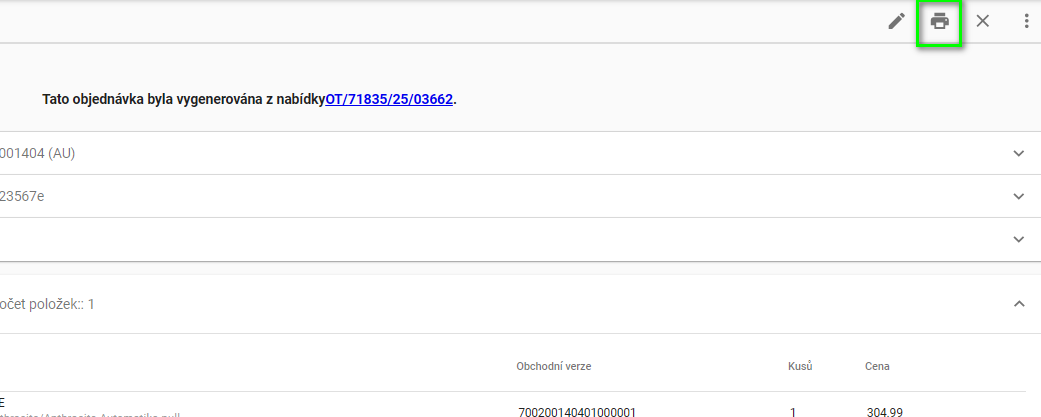Open the three-dot more options menu
This screenshot has height=417, width=1041.
pyautogui.click(x=1026, y=21)
